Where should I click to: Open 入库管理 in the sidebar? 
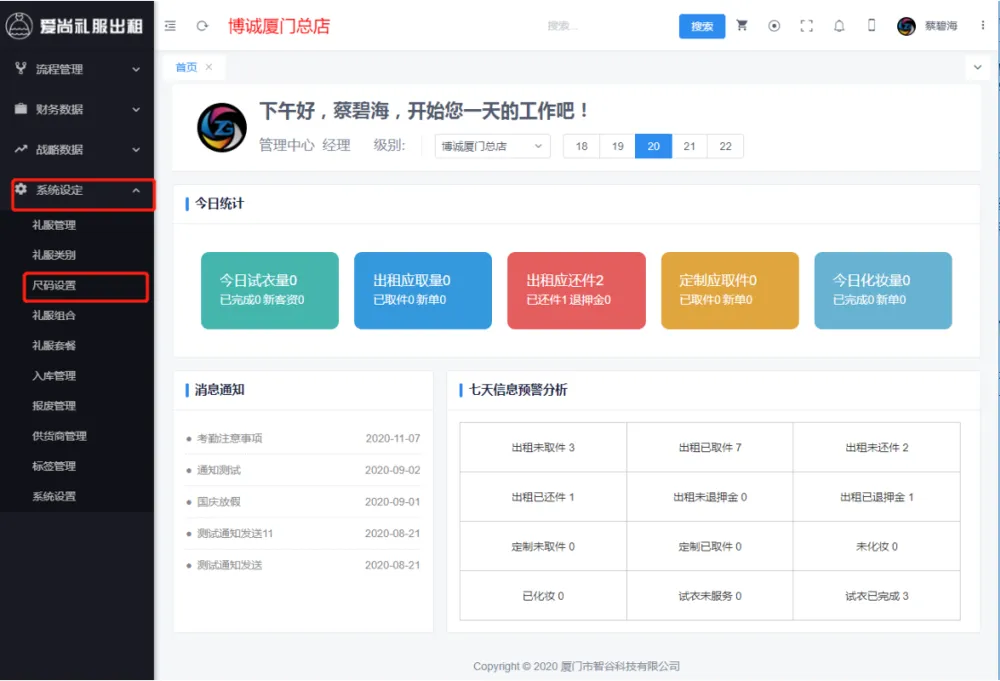point(54,376)
